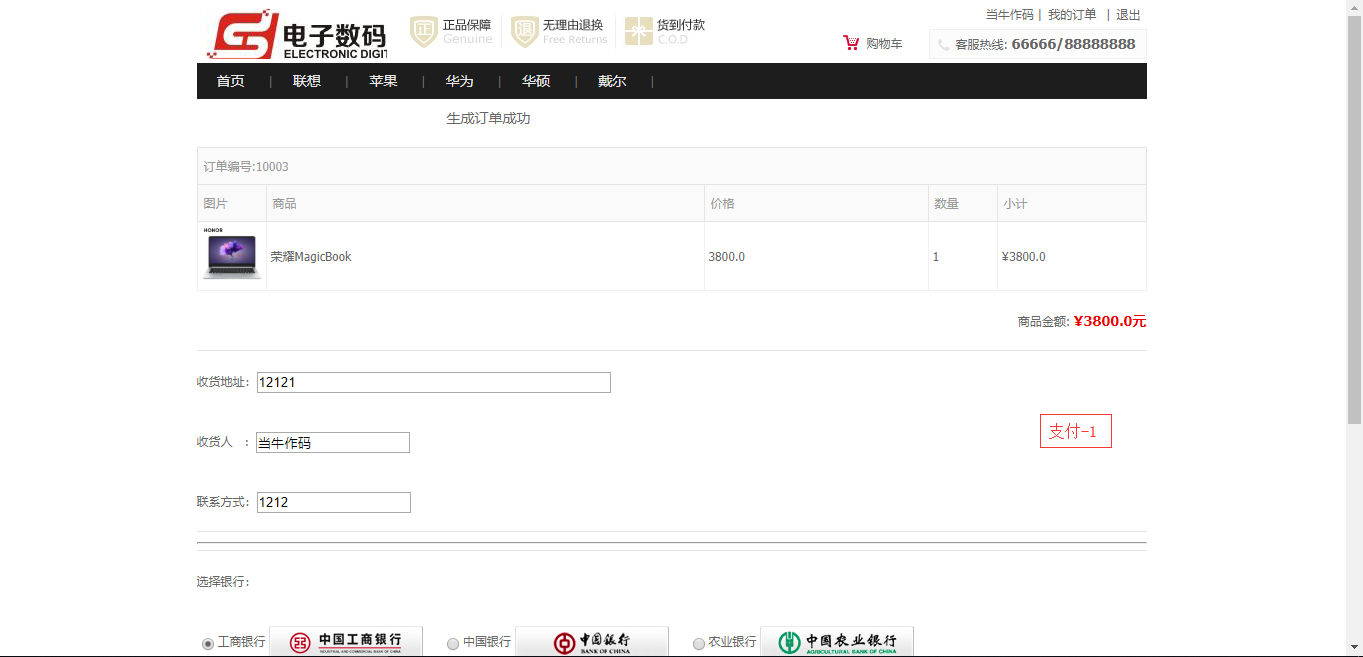Click the 货到付款 gift box icon
Screen dimensions: 1363x657
638,31
